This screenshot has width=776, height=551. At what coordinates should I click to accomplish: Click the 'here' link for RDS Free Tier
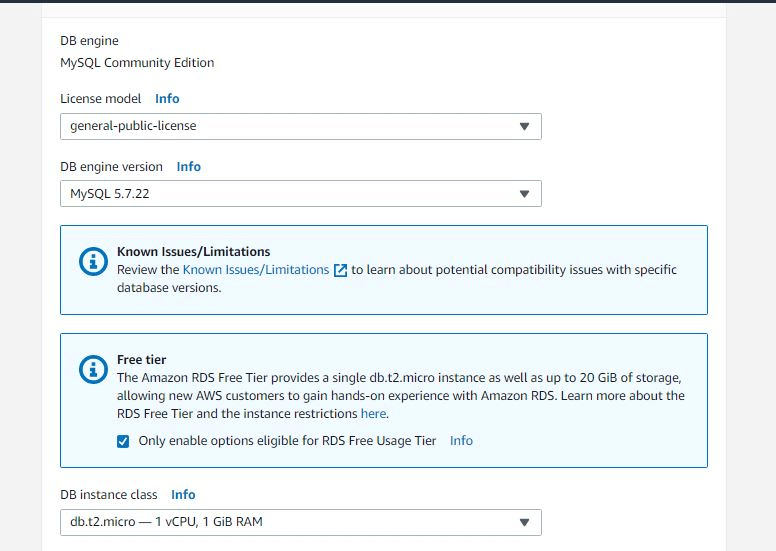(374, 414)
